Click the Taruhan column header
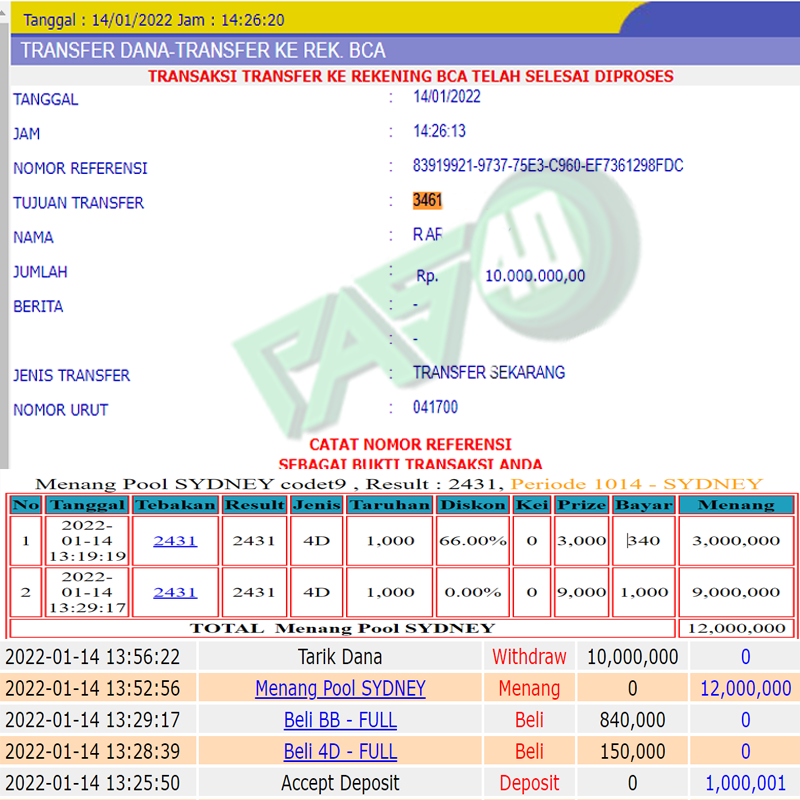 tap(389, 505)
